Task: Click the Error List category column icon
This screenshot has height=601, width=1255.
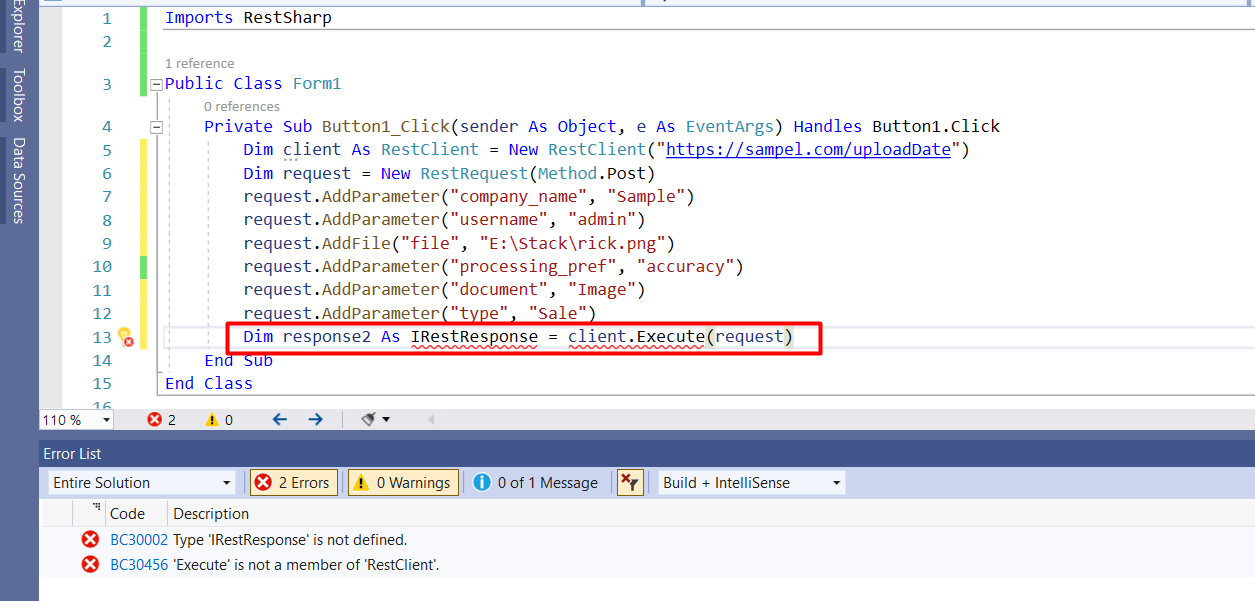Action: pos(96,508)
